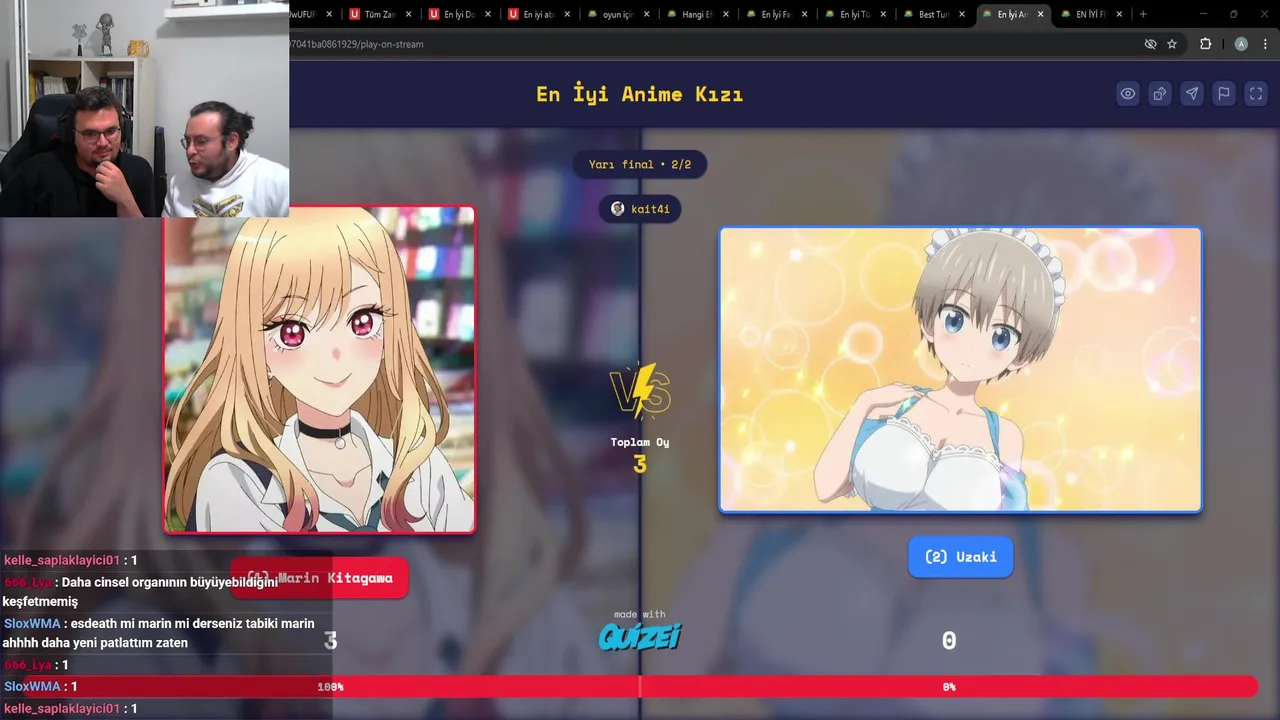
Task: Open the browser profile avatar
Action: click(1241, 44)
